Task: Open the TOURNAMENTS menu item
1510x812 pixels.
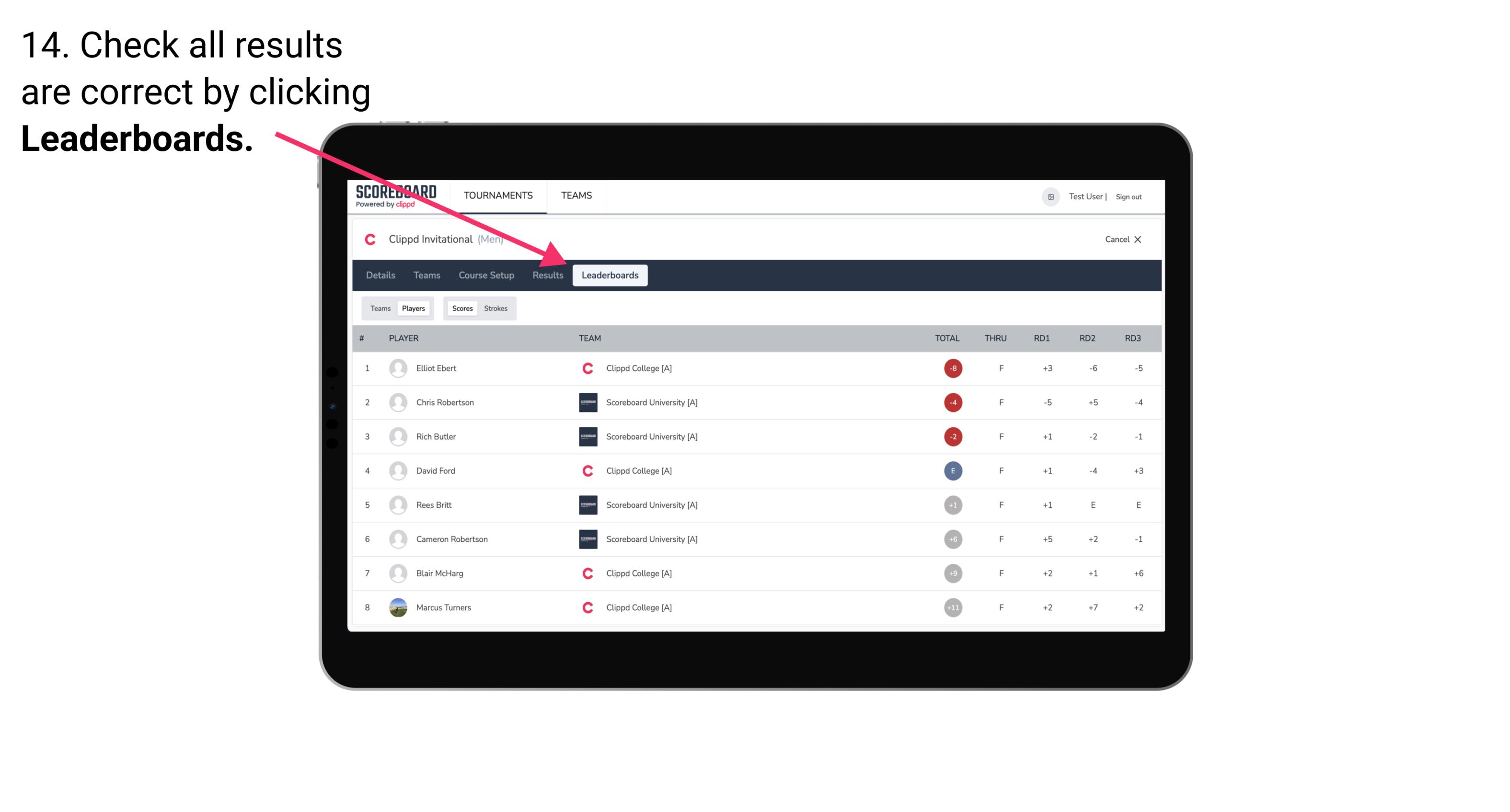Action: (x=497, y=195)
